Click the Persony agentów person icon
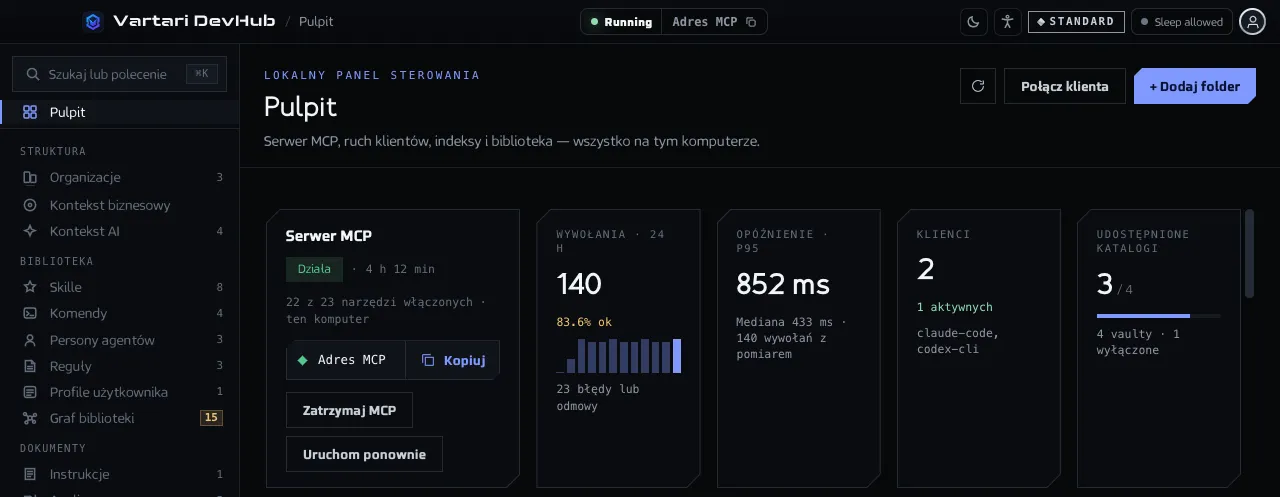 coord(30,340)
